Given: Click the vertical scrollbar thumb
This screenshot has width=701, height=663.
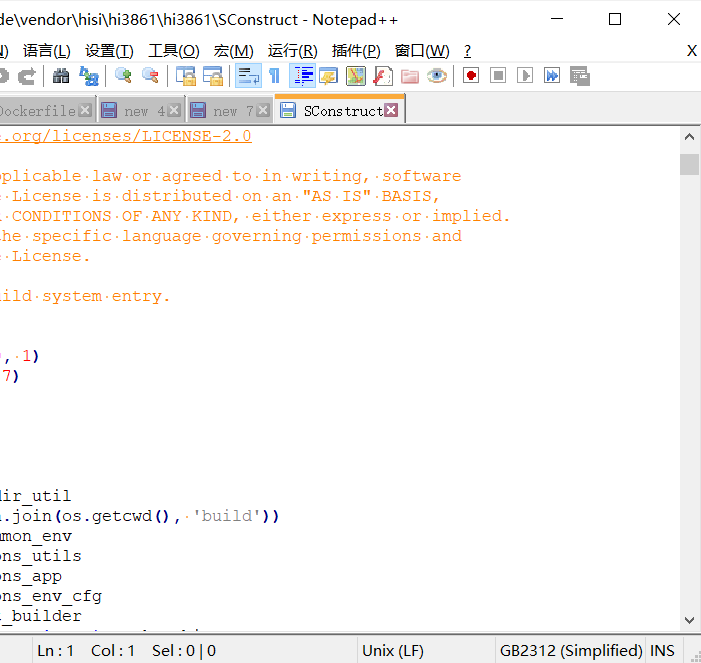Looking at the screenshot, I should tap(689, 165).
